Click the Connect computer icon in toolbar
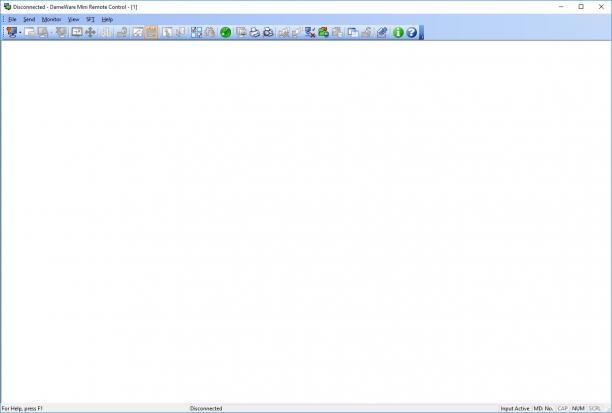The height and width of the screenshot is (413, 612). click(x=11, y=32)
